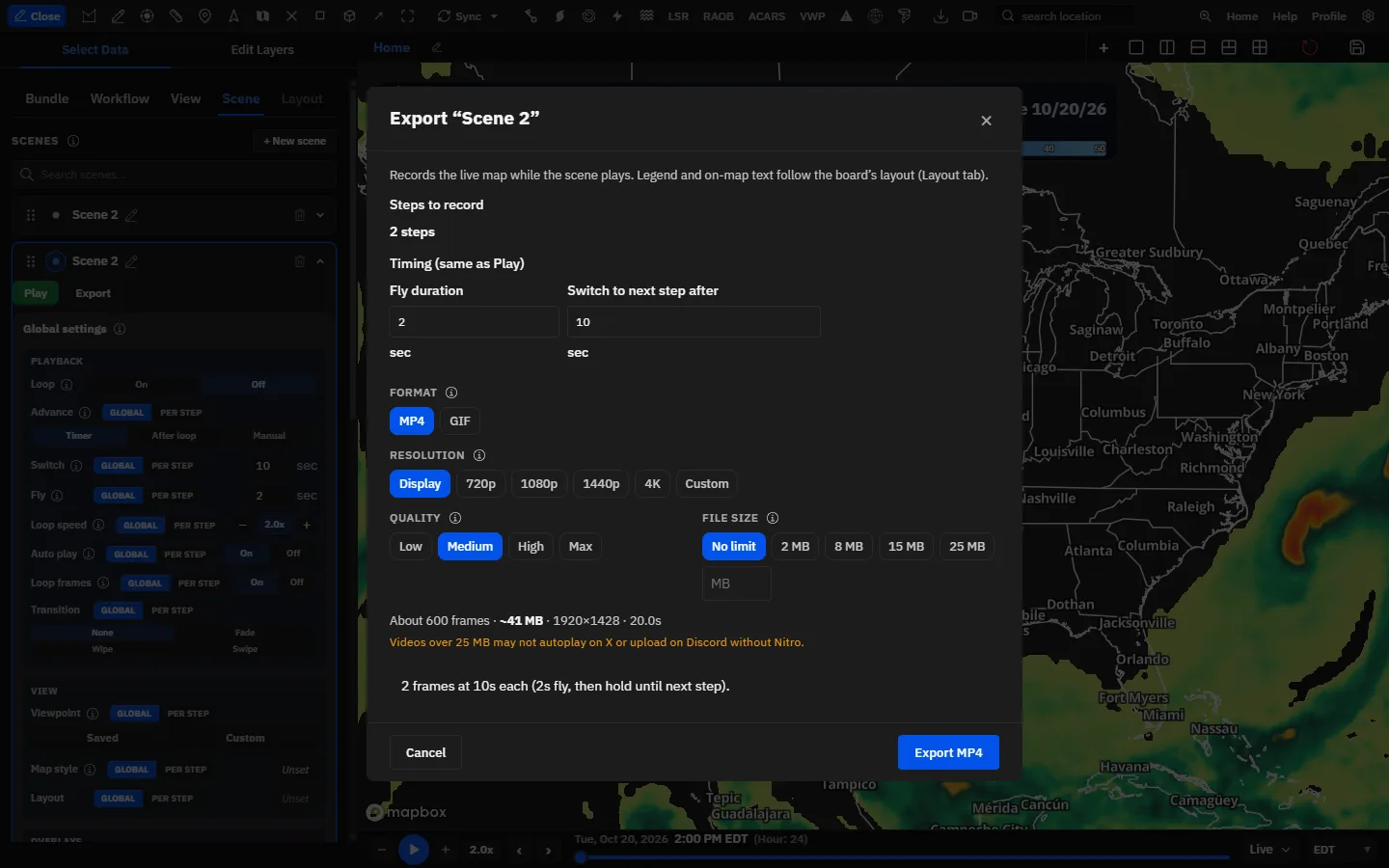Switch to the Edit Layers tab
The height and width of the screenshot is (868, 1389).
pyautogui.click(x=262, y=49)
